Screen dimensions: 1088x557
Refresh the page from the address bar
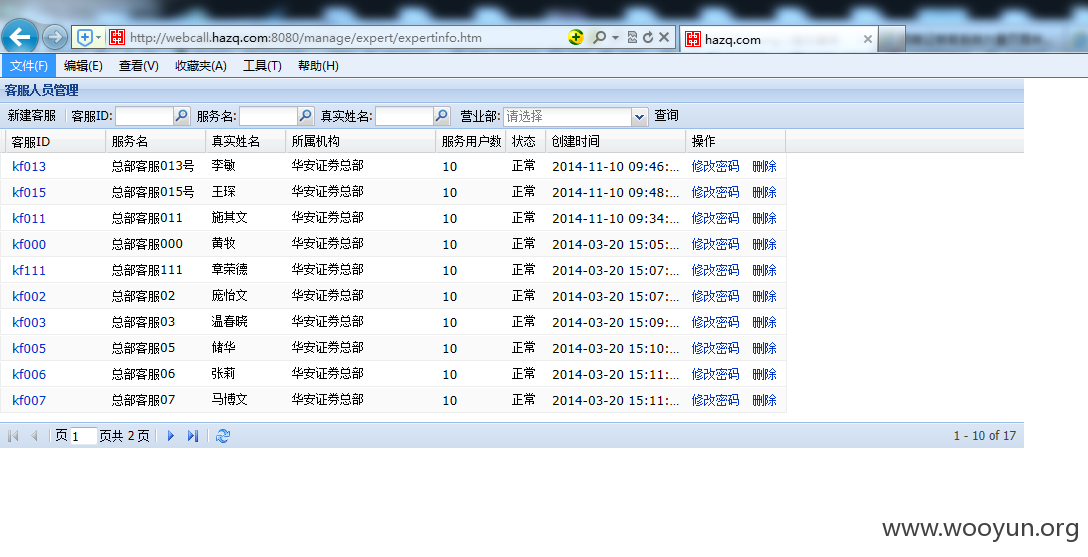[x=647, y=37]
